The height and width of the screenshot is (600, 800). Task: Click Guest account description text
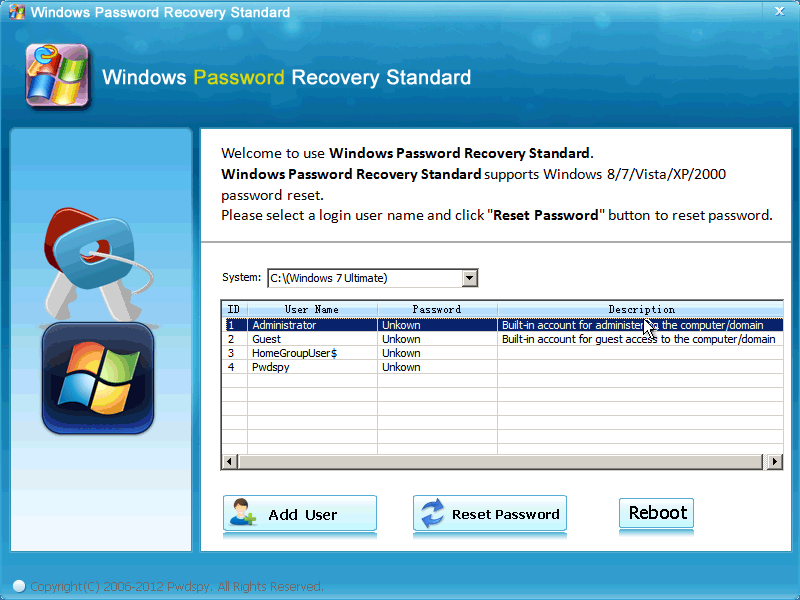coord(638,339)
